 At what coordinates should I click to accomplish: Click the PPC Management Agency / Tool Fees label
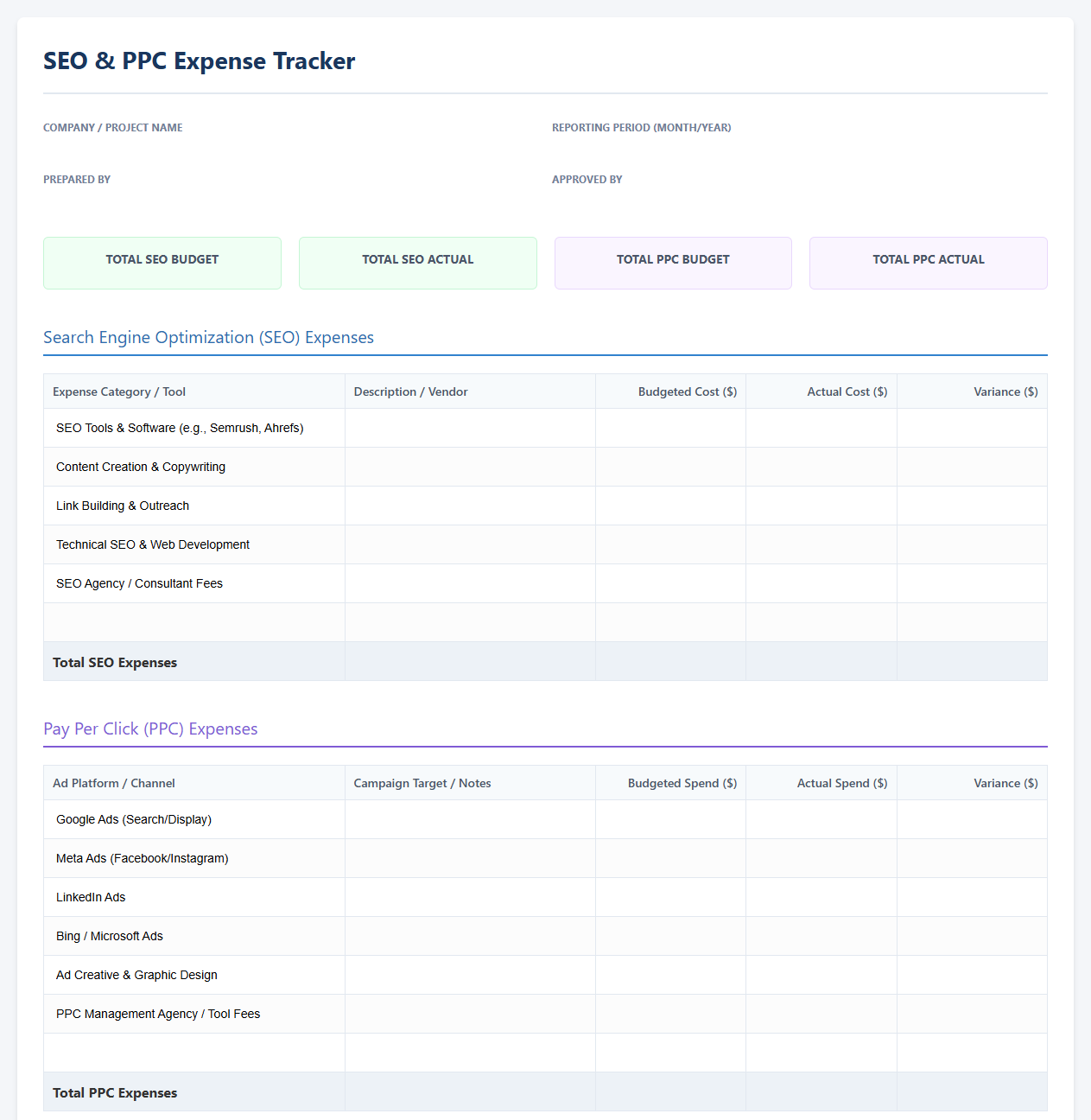point(158,1014)
